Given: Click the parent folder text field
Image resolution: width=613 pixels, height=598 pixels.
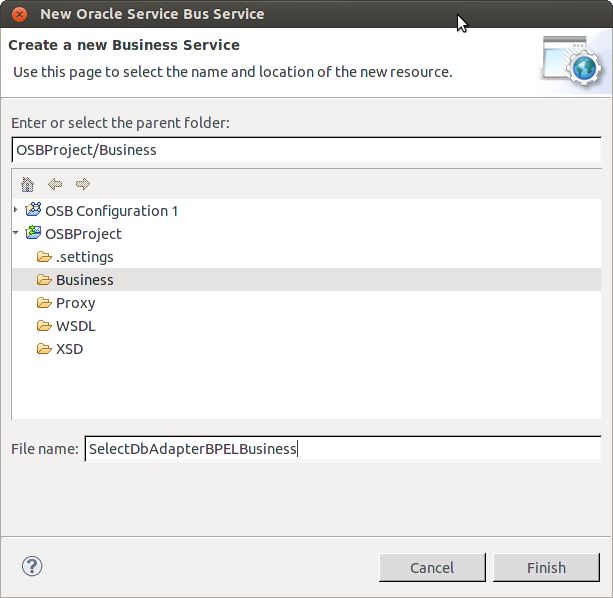Looking at the screenshot, I should (305, 150).
